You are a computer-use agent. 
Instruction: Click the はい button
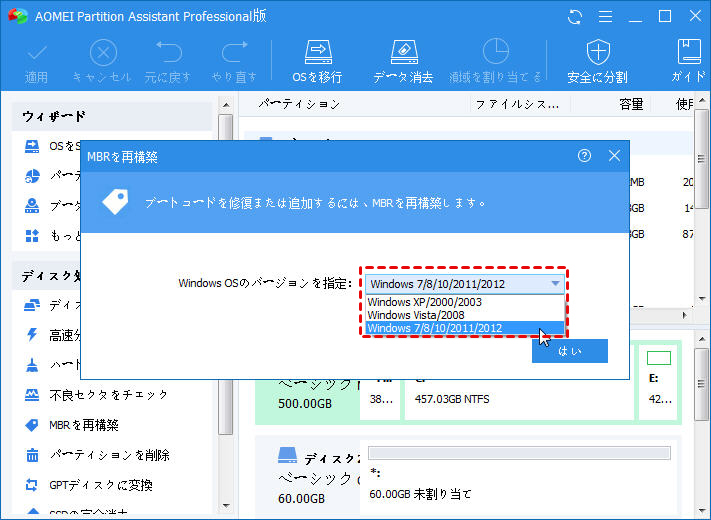[x=570, y=351]
